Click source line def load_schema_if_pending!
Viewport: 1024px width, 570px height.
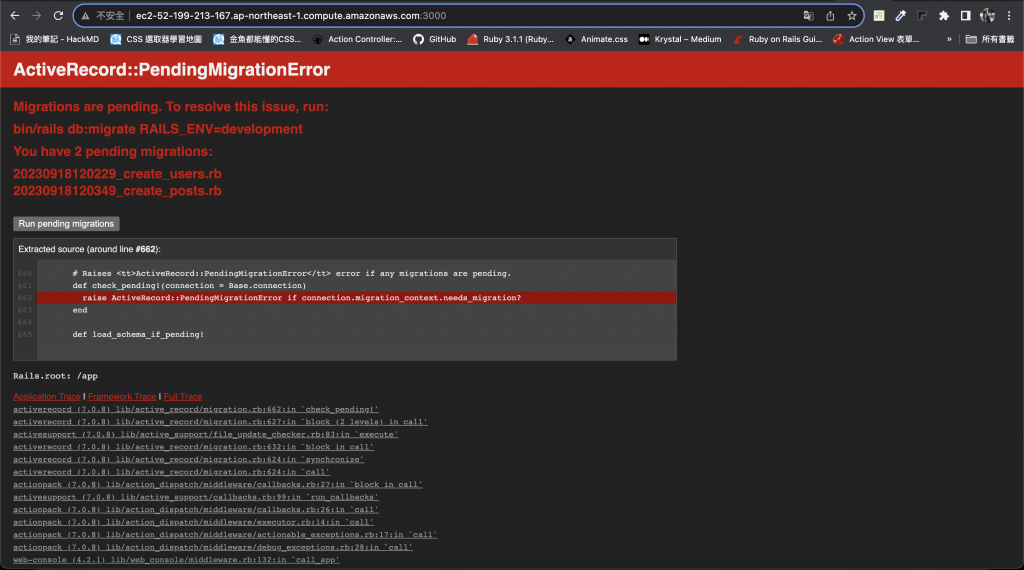pyautogui.click(x=138, y=334)
